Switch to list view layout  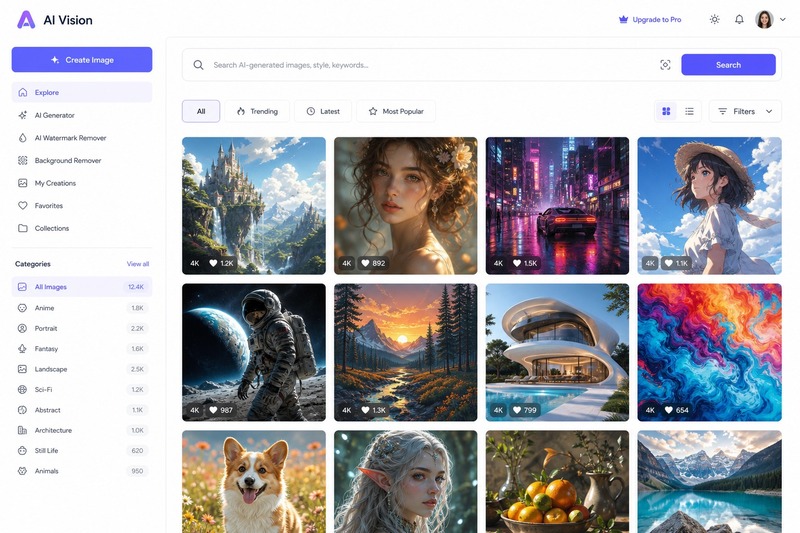coord(689,111)
